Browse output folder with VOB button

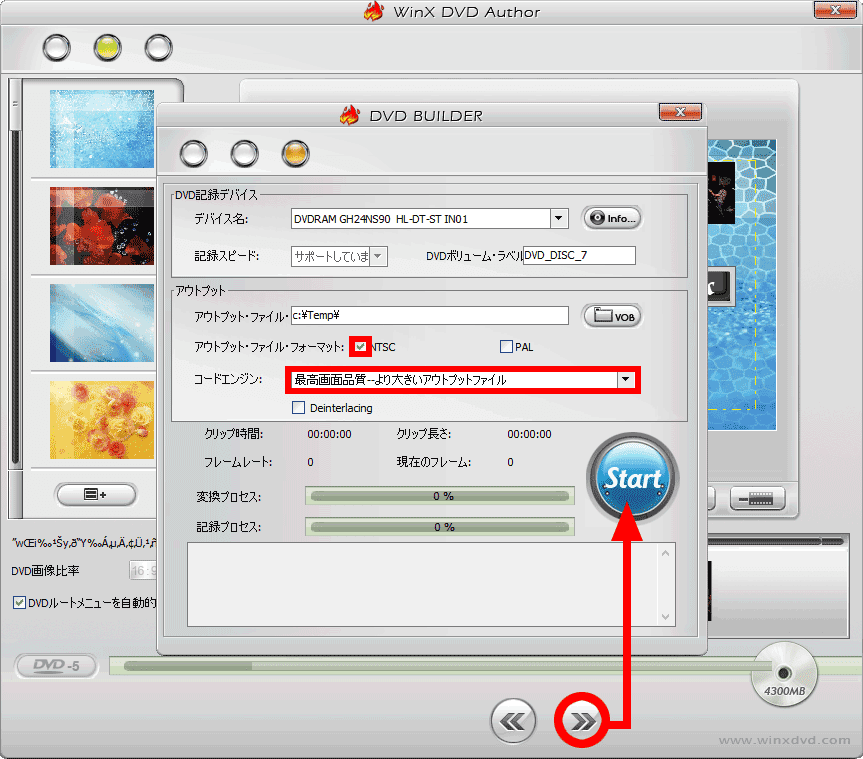[x=613, y=316]
